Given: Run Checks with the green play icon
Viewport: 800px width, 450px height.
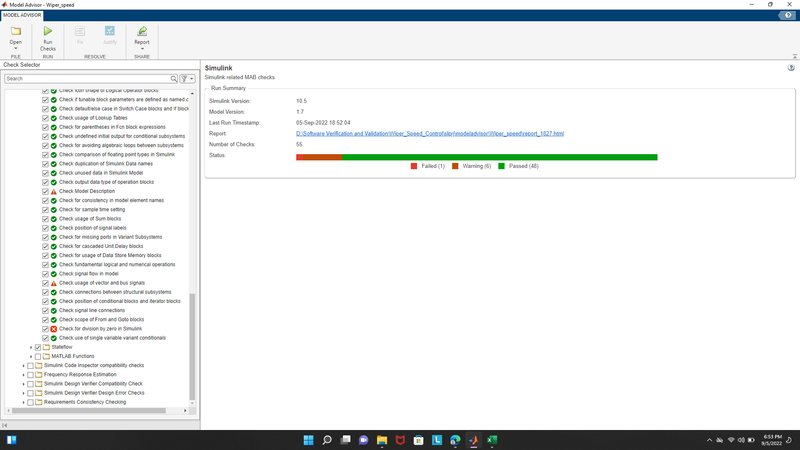Looking at the screenshot, I should click(47, 32).
